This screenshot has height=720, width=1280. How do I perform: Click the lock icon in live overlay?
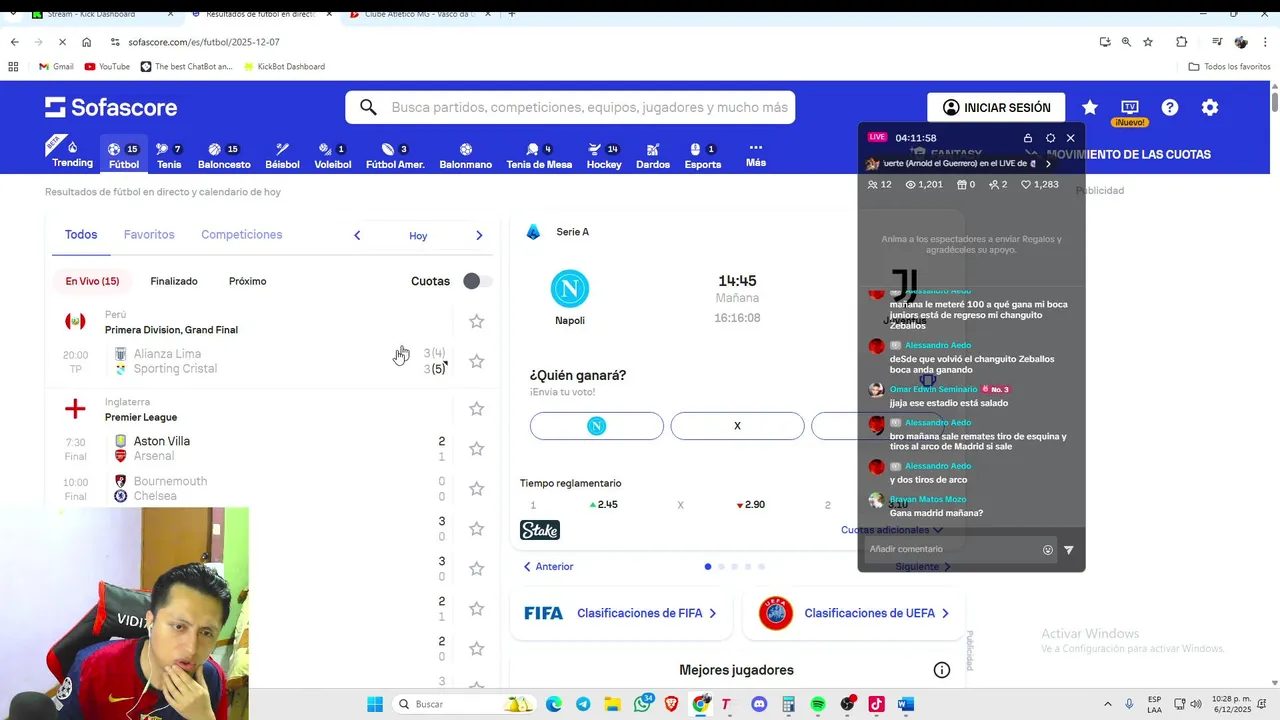pyautogui.click(x=1028, y=138)
